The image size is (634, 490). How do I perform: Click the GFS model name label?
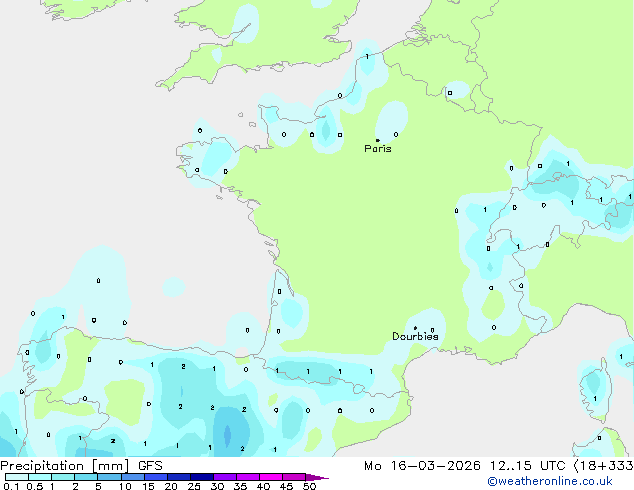(x=150, y=466)
